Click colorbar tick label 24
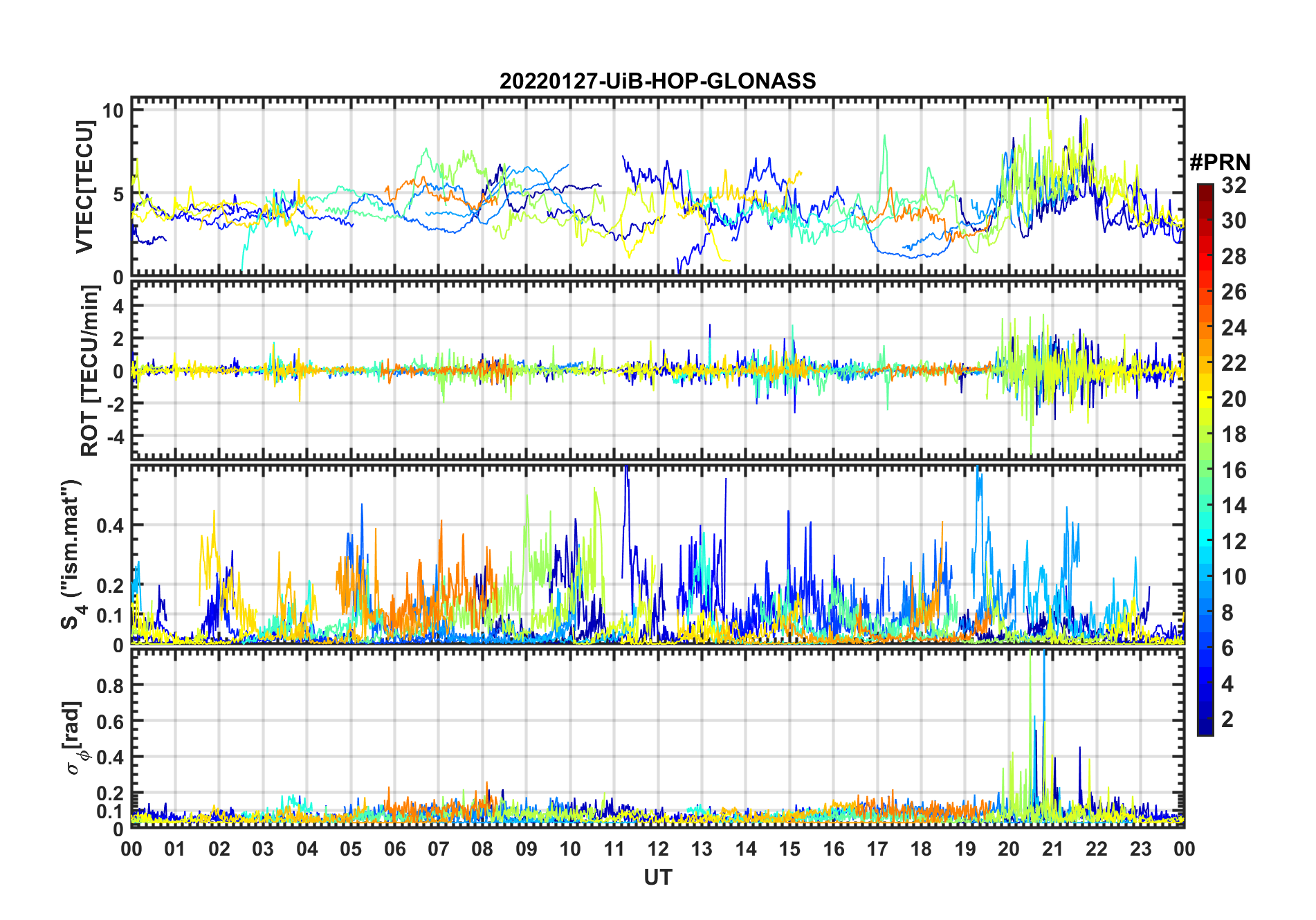Screen dimensions: 1316x920 [1234, 328]
